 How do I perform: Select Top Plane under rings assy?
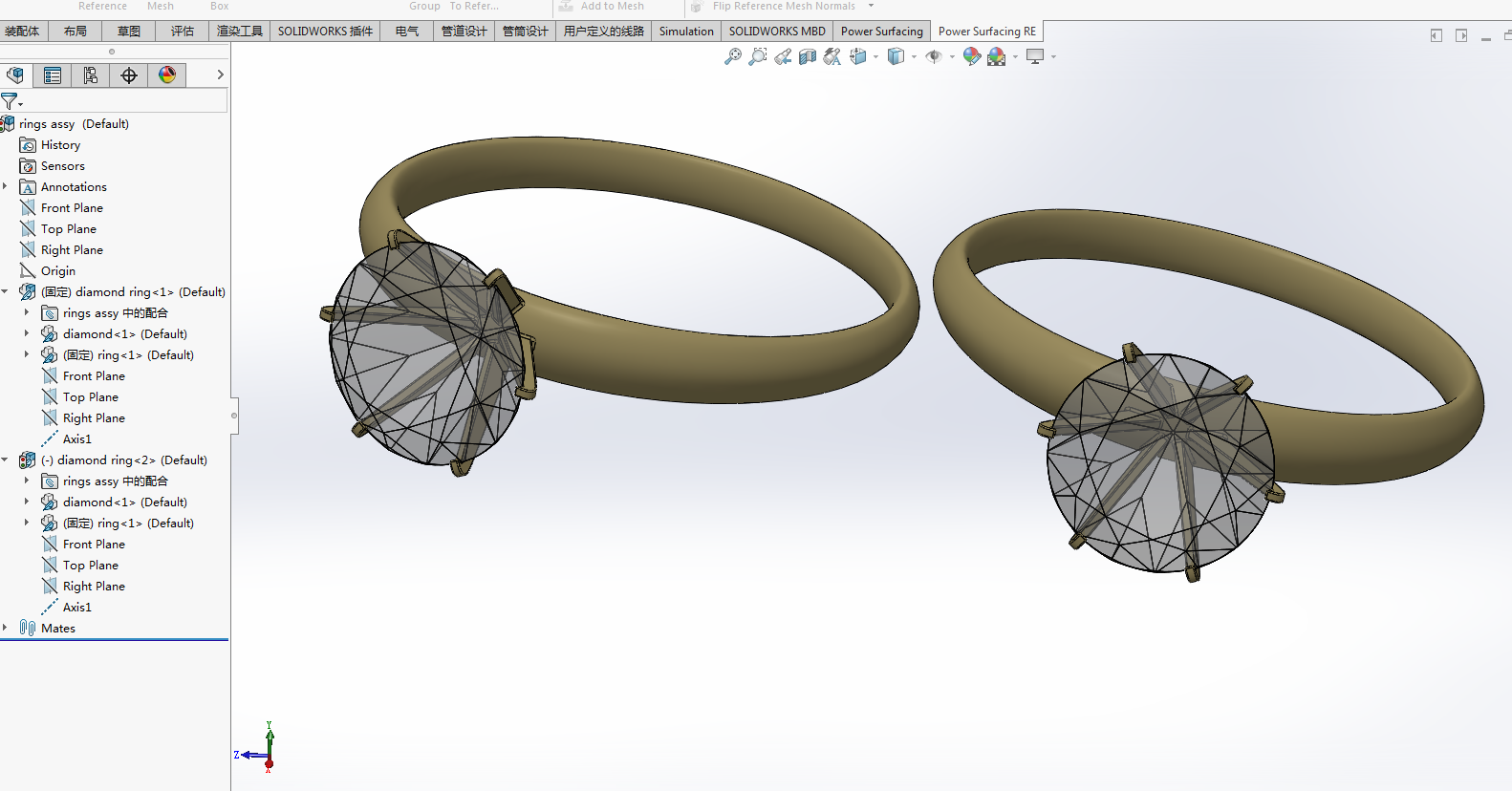point(68,229)
